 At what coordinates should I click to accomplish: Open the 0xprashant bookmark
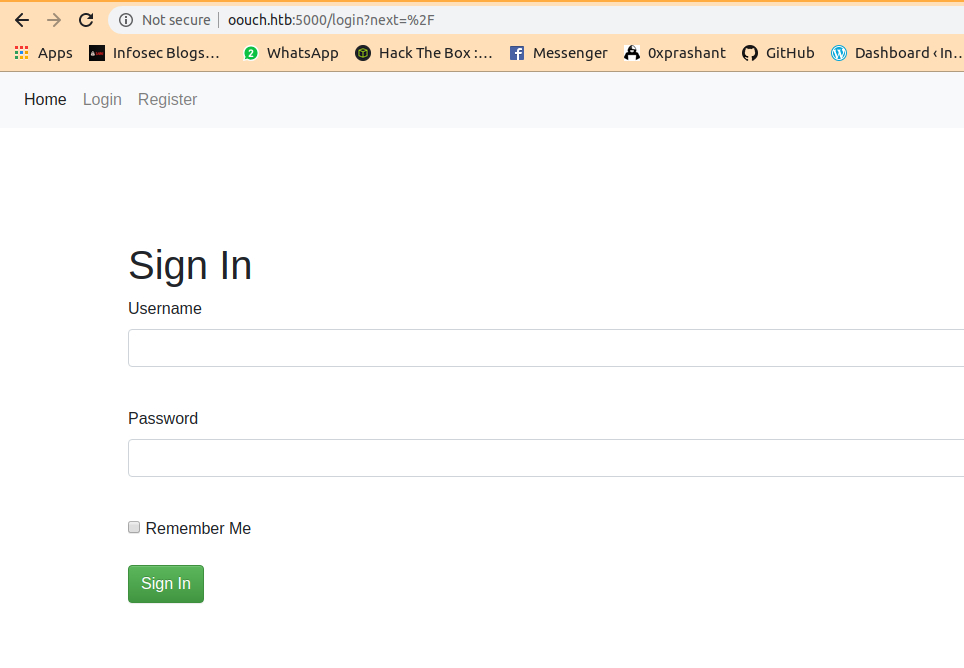(x=674, y=53)
